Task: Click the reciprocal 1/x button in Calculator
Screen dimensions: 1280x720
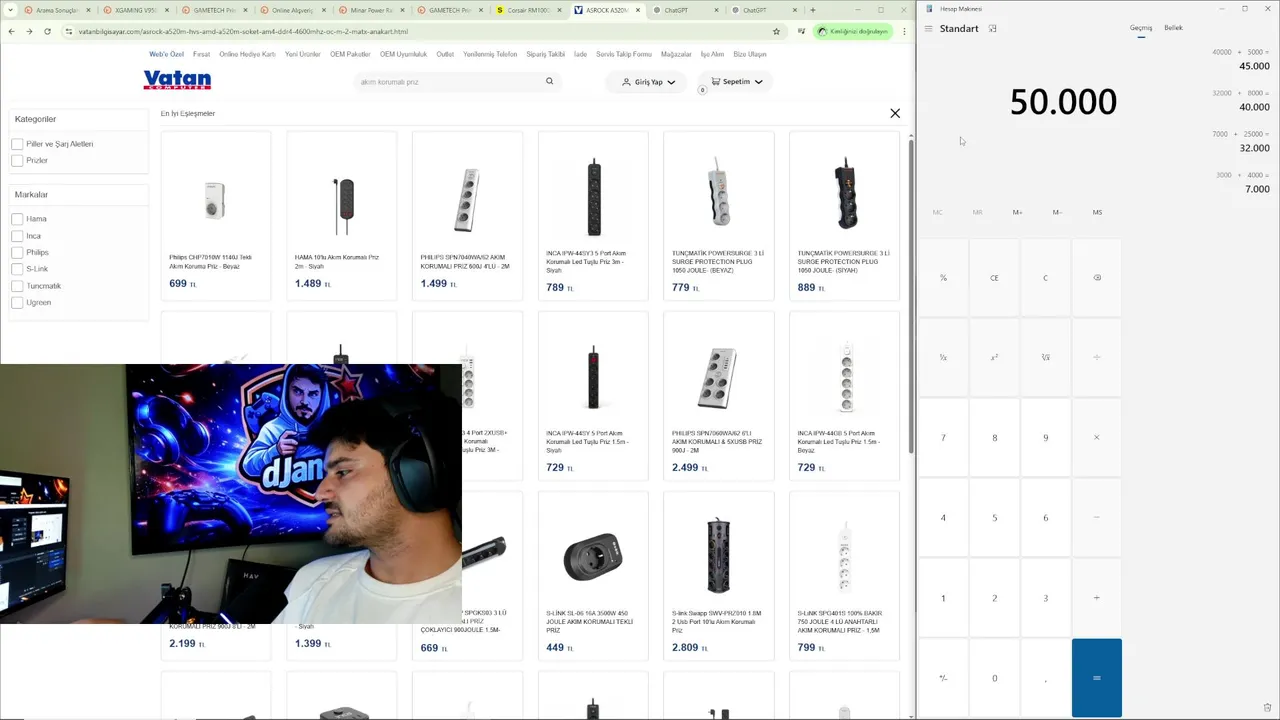Action: 943,357
